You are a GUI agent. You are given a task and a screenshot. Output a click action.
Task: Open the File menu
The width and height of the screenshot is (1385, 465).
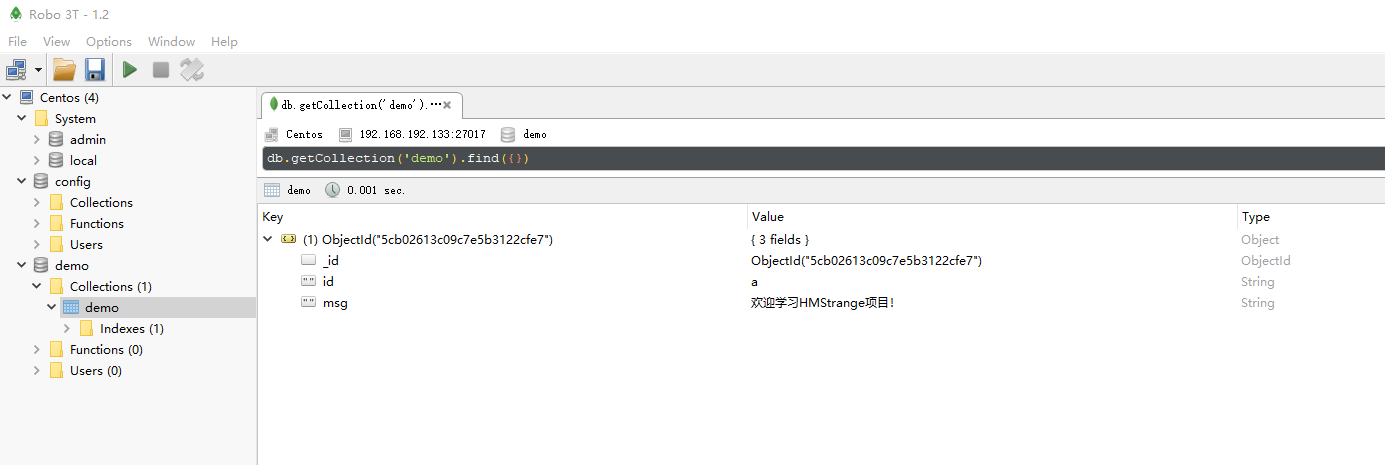click(17, 41)
